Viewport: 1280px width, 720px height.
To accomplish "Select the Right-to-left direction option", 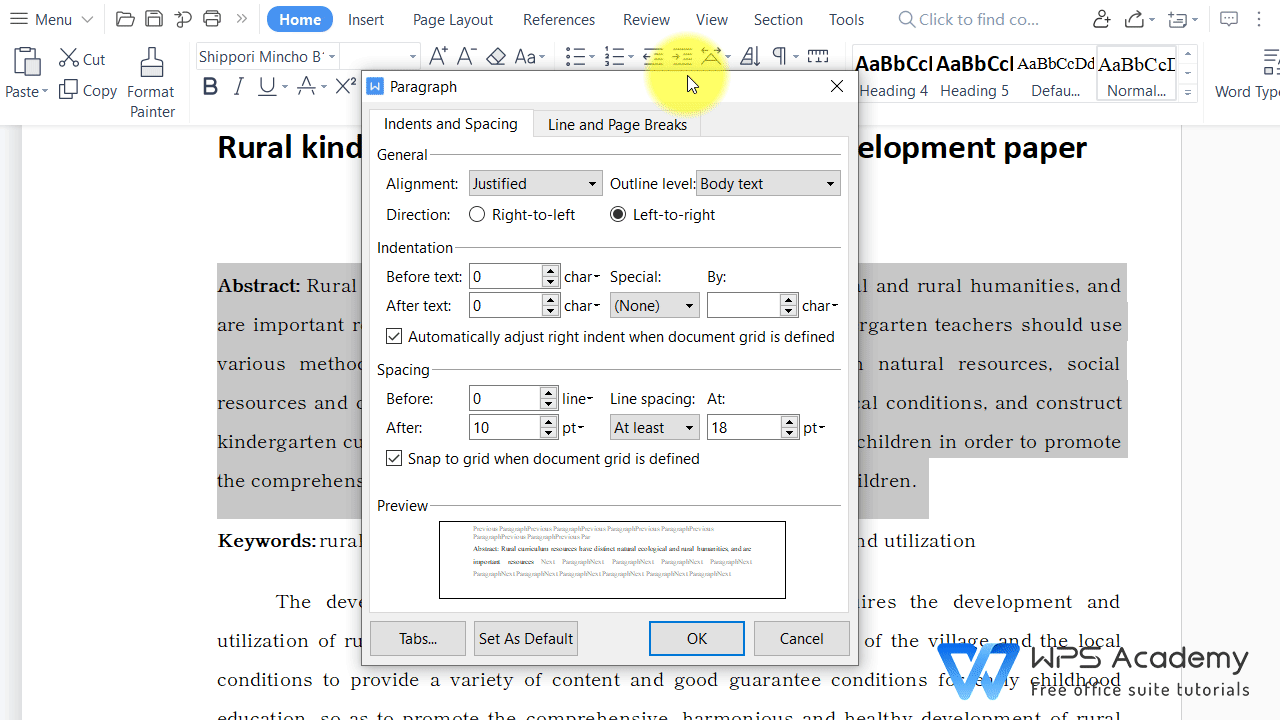I will coord(477,214).
